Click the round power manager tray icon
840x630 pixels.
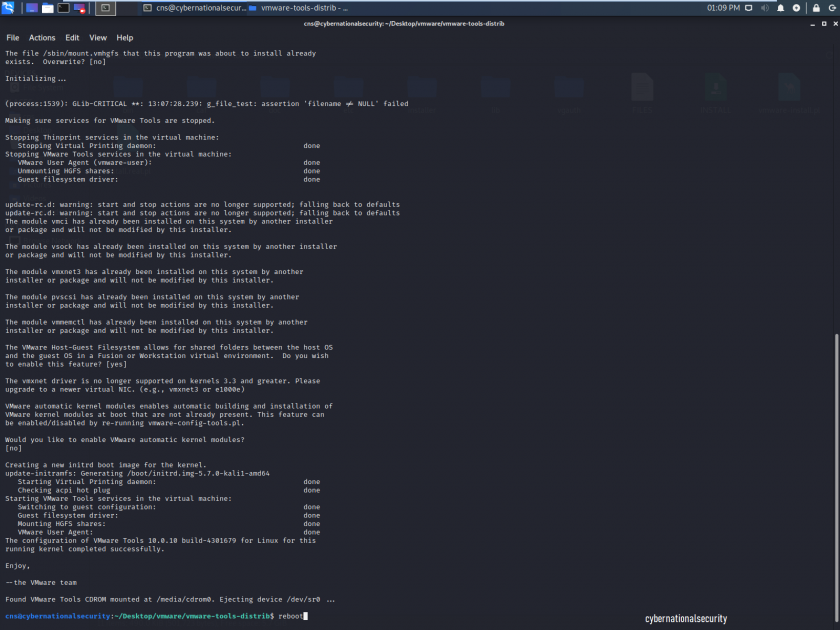click(797, 8)
